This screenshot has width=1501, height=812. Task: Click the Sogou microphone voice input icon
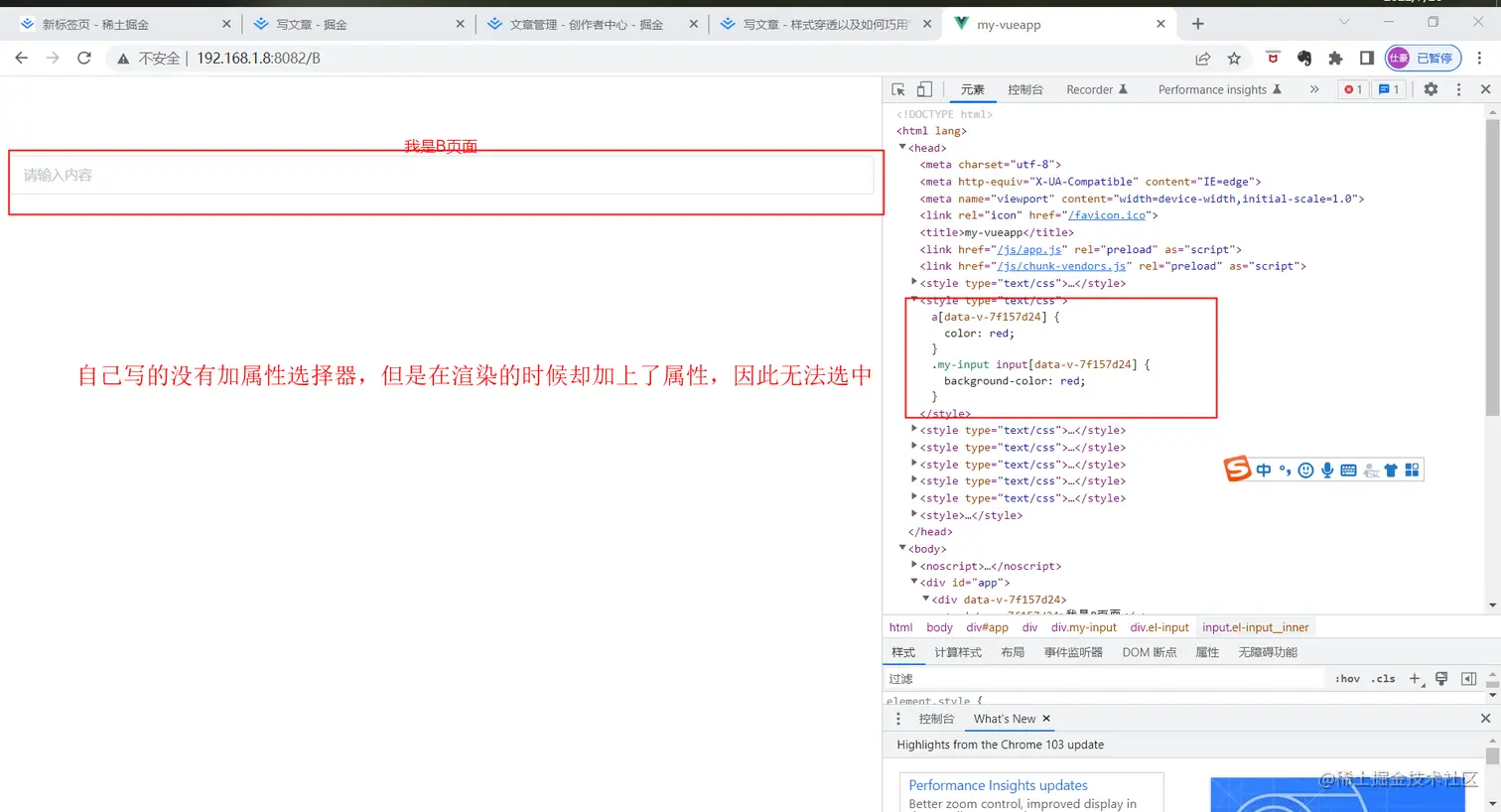pos(1327,471)
